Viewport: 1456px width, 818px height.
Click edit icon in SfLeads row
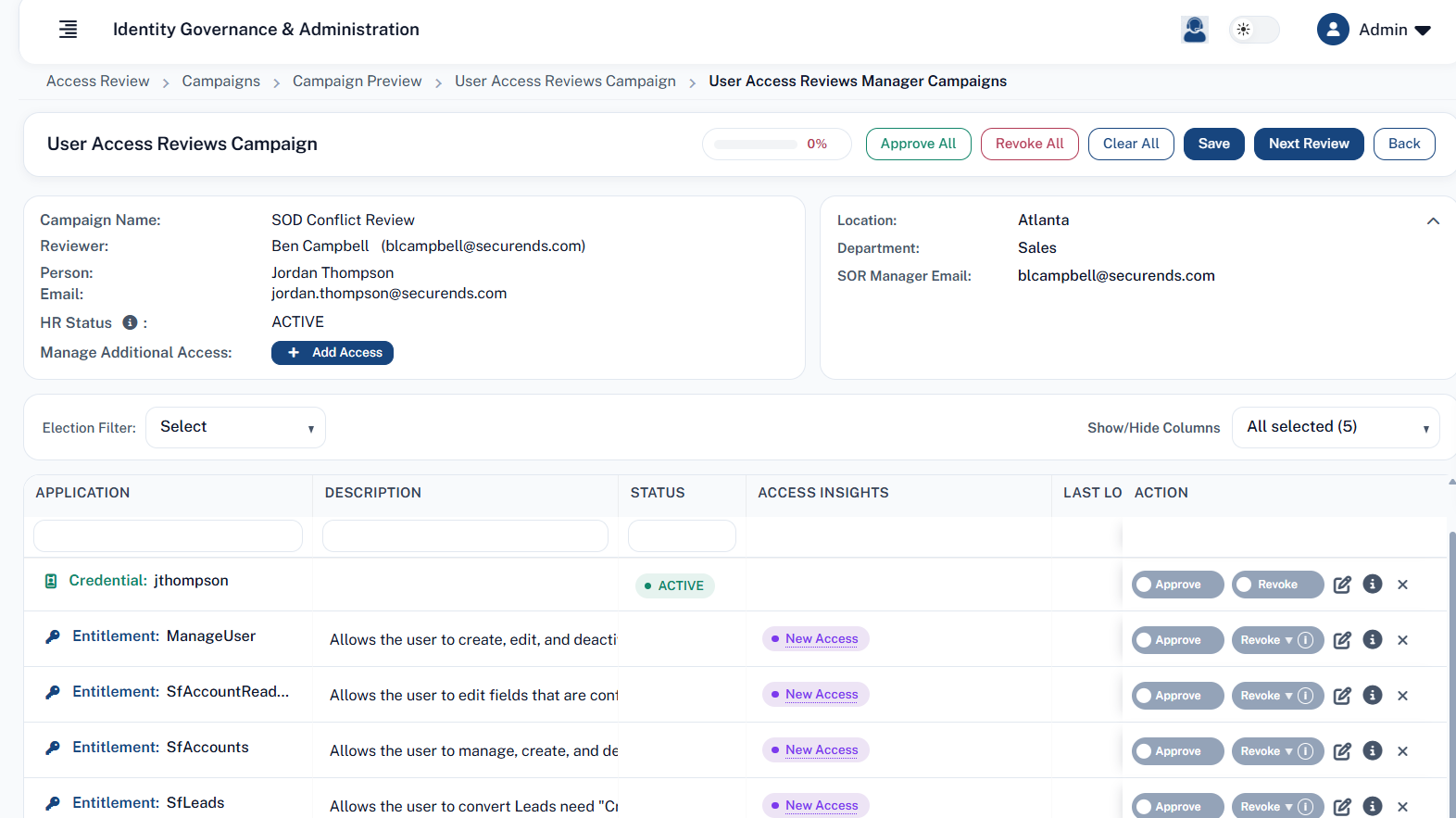click(x=1342, y=807)
